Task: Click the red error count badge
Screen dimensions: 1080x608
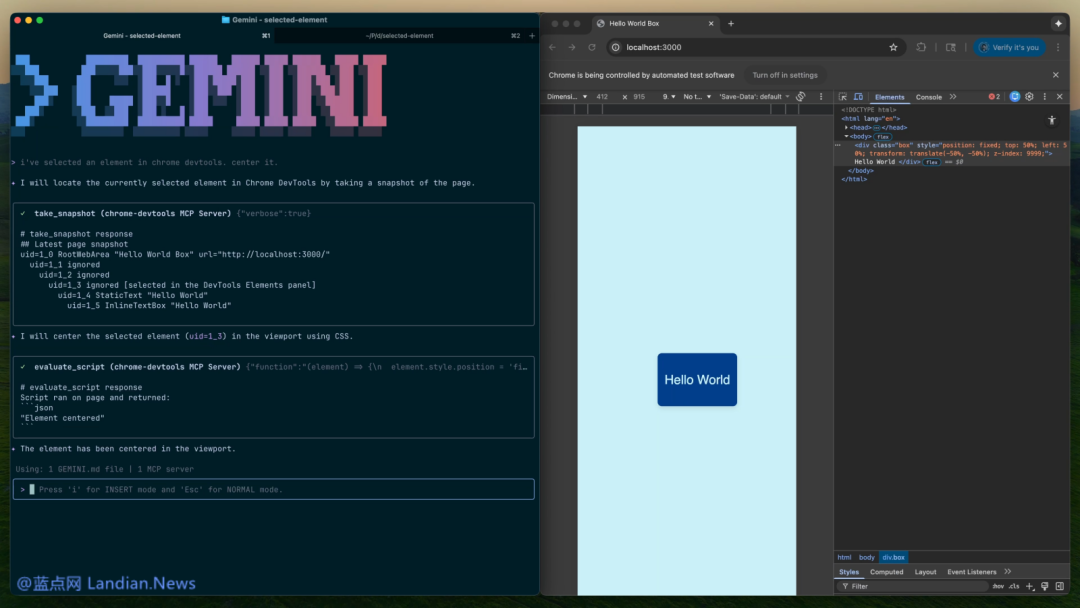Action: pyautogui.click(x=994, y=97)
